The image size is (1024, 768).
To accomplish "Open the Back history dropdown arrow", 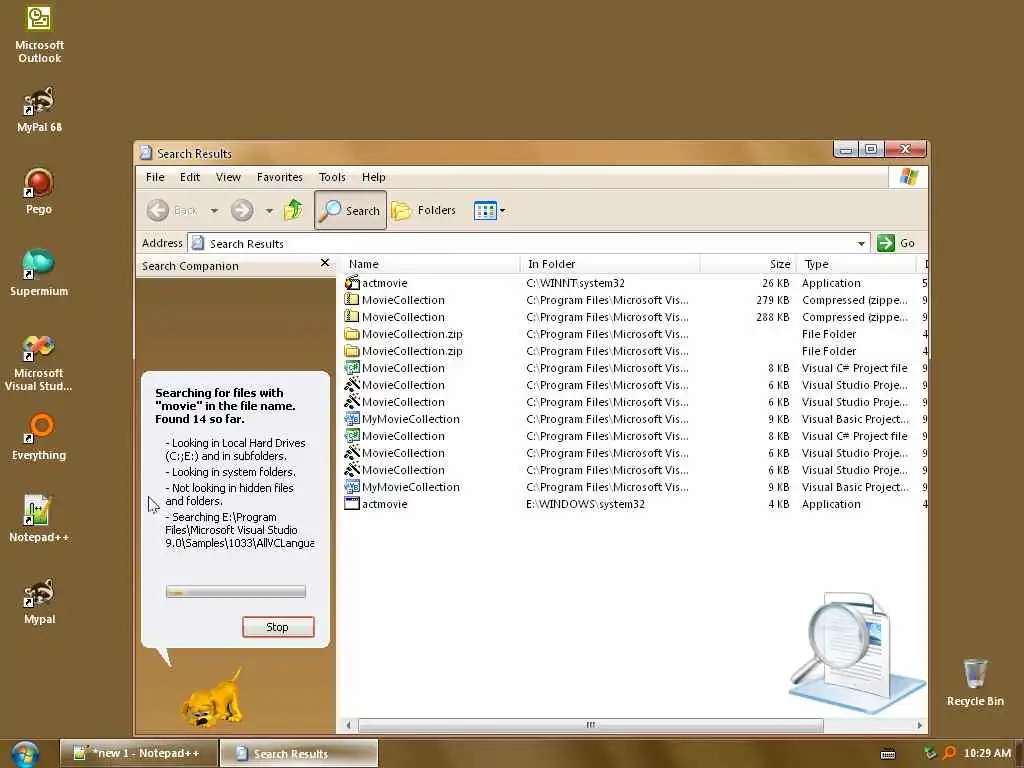I will tap(214, 210).
